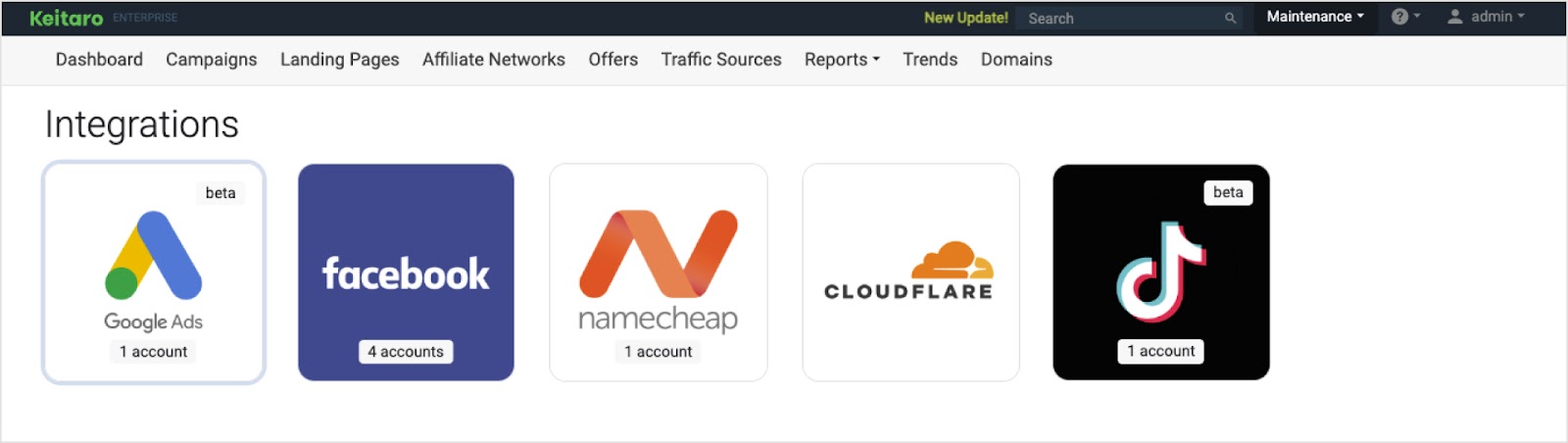Open the Facebook integration card
1568x443 pixels.
[406, 272]
